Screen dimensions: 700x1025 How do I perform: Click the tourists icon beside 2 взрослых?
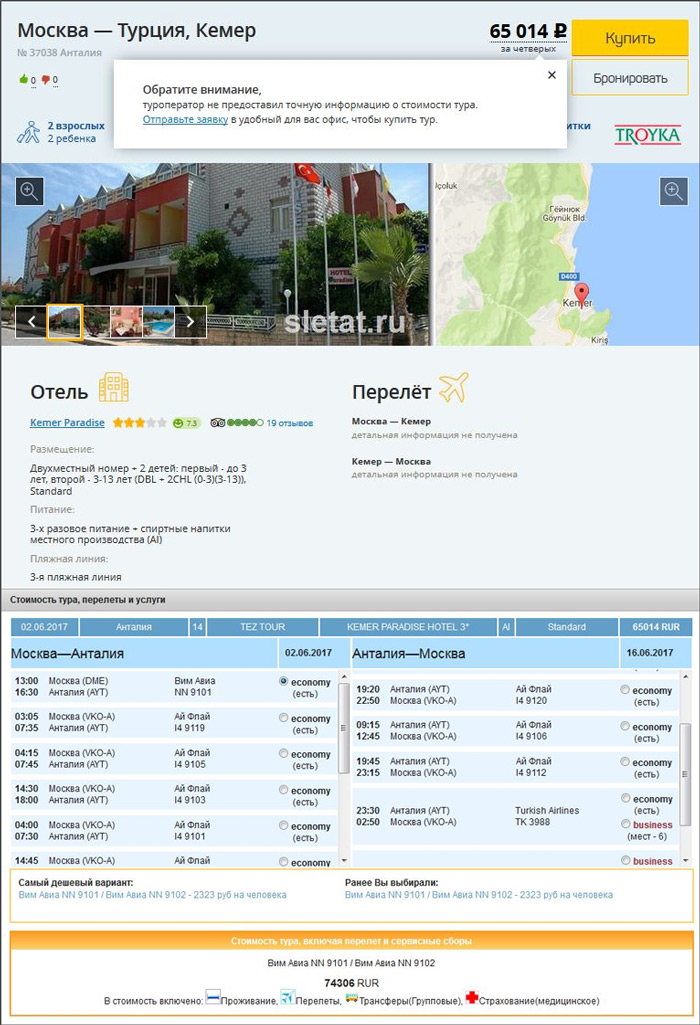pyautogui.click(x=28, y=132)
